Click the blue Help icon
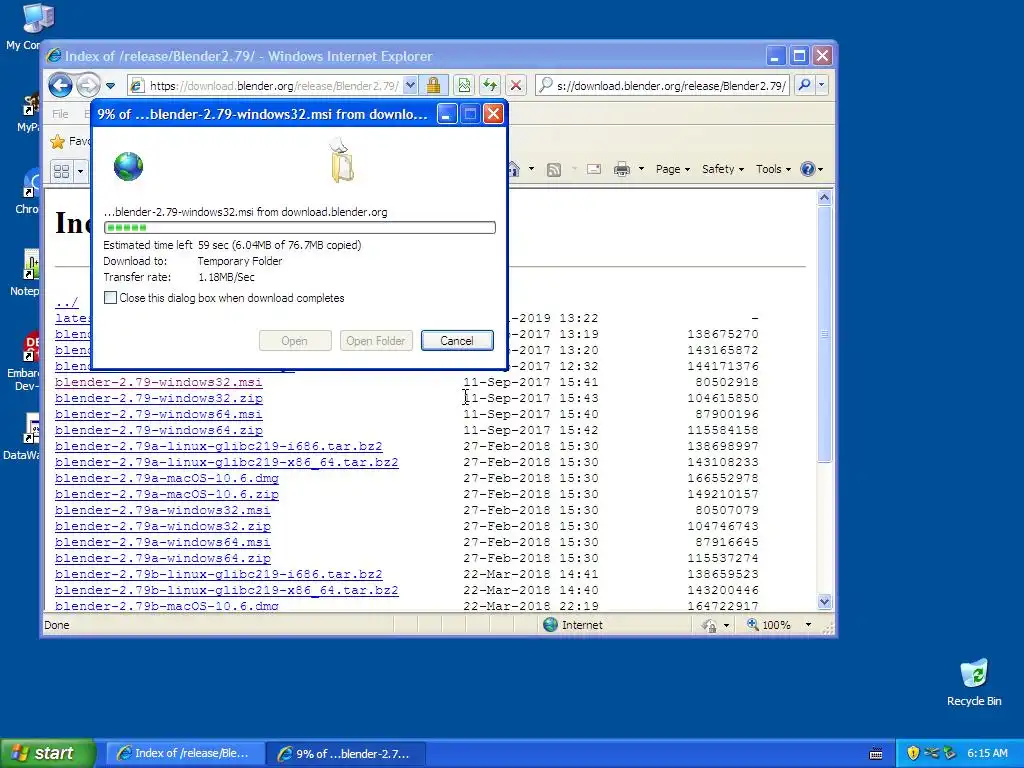The height and width of the screenshot is (768, 1024). 808,169
